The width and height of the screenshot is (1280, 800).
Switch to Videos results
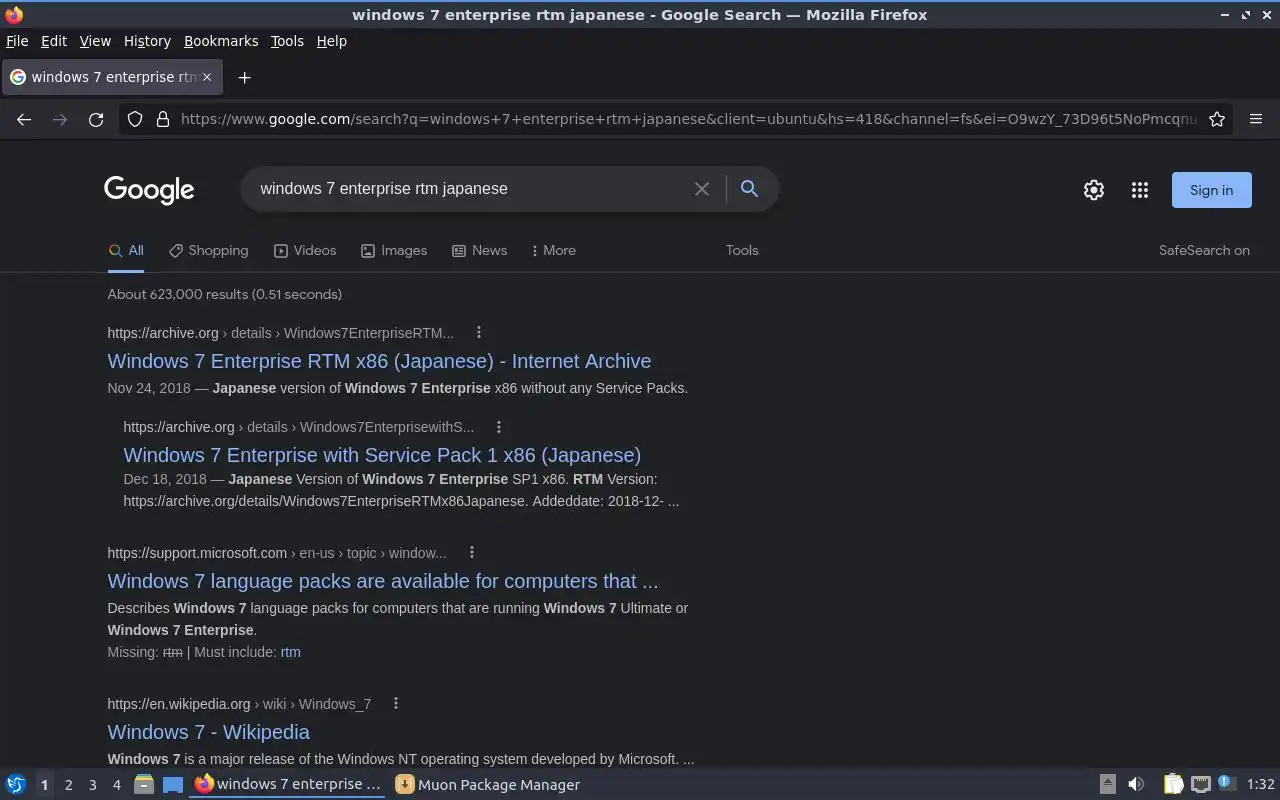pos(305,250)
